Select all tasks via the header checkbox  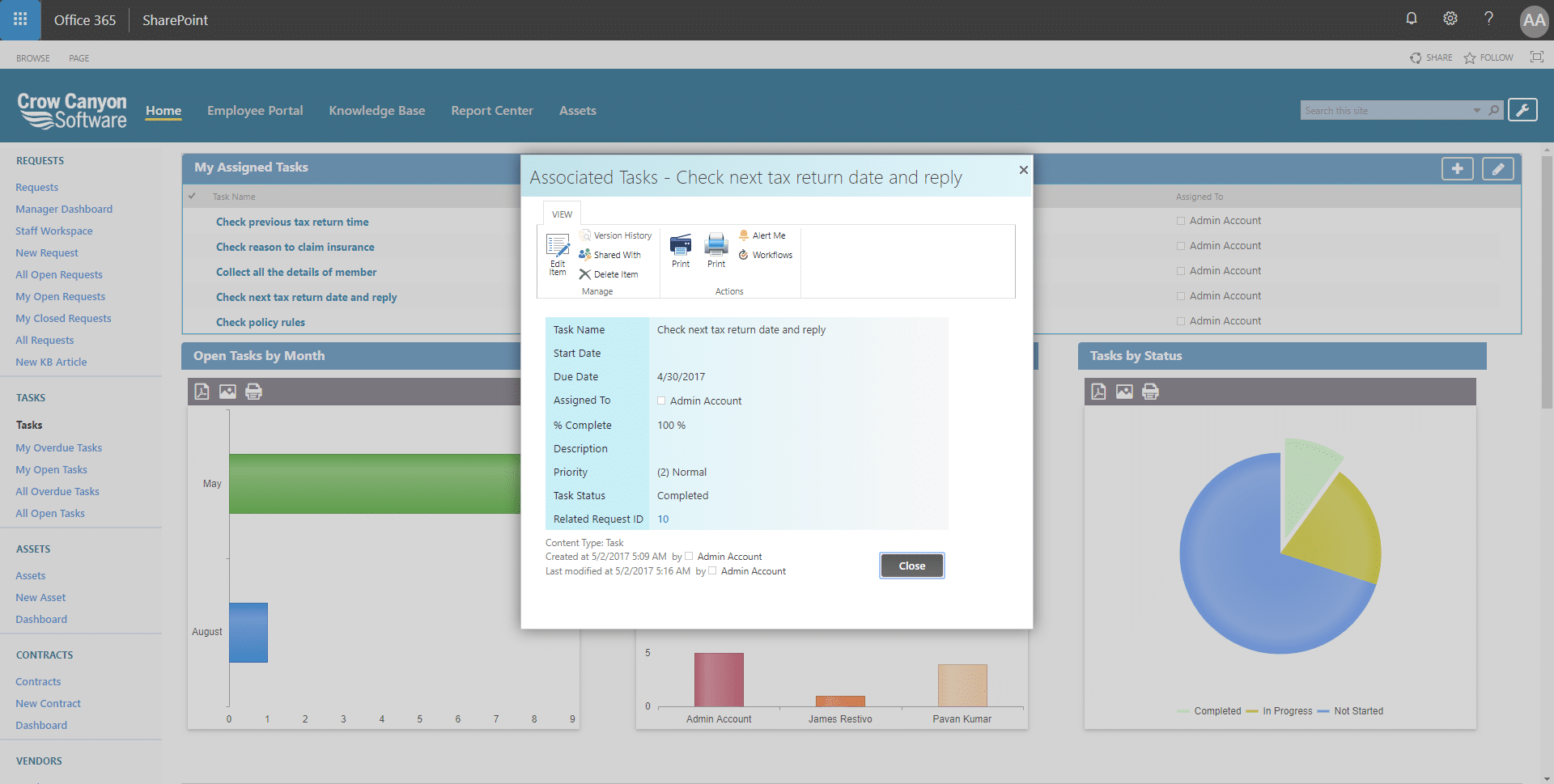point(193,196)
